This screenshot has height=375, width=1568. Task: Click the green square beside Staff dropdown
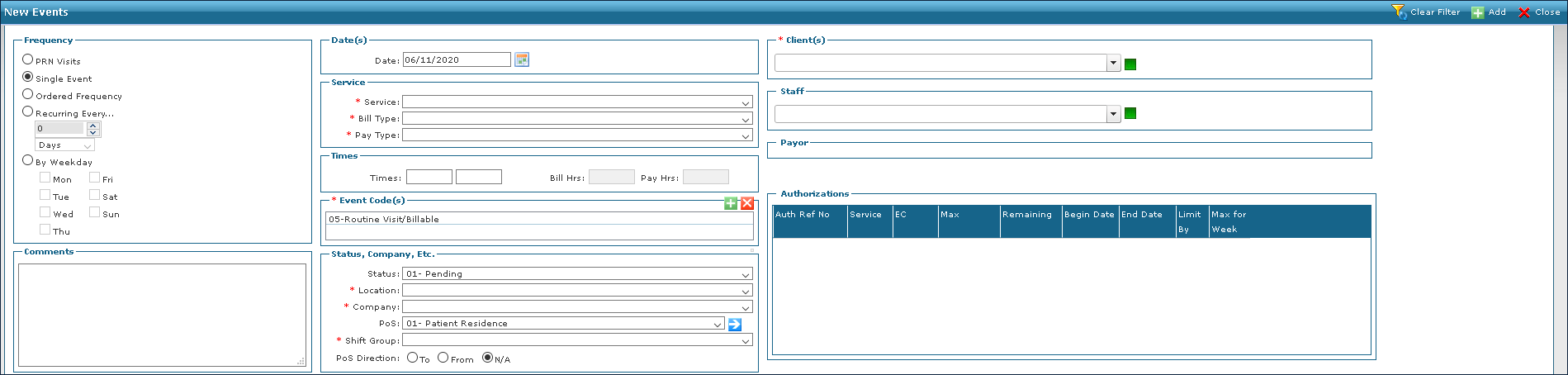point(1130,114)
